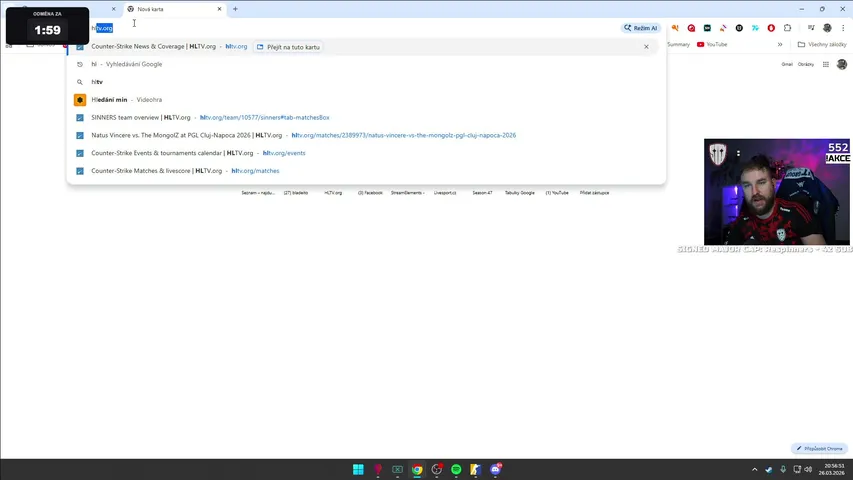Open the Seznam shortcut tile
Screen dimensions: 853x480
258,193
